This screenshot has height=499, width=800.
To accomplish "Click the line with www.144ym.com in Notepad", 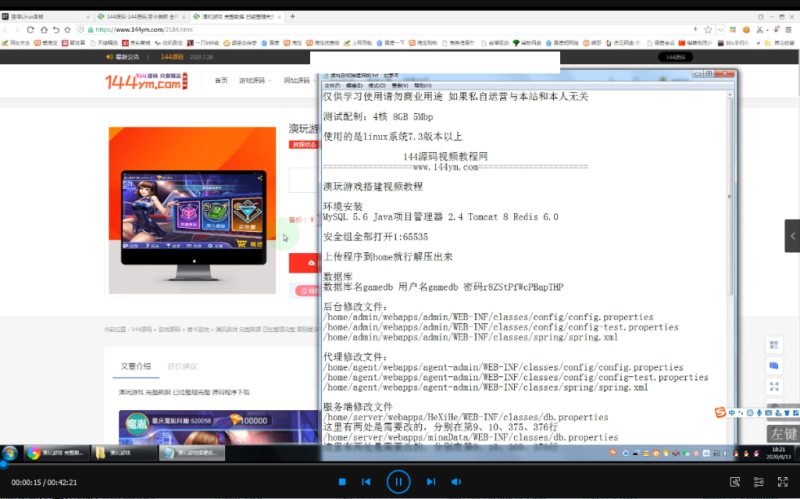I will coord(456,167).
